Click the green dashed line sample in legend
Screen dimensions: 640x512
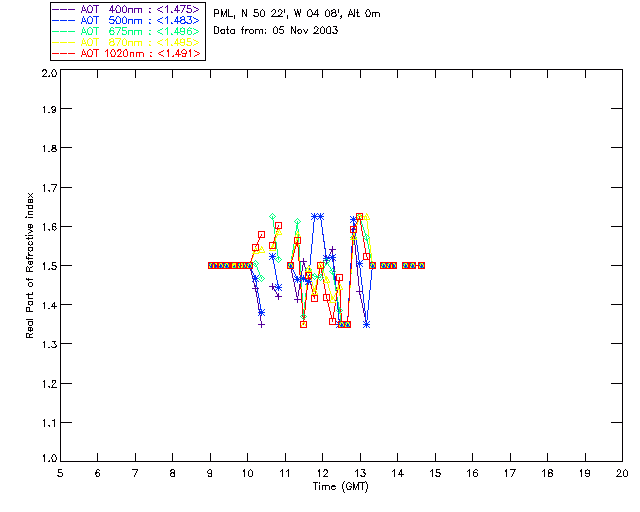[64, 31]
